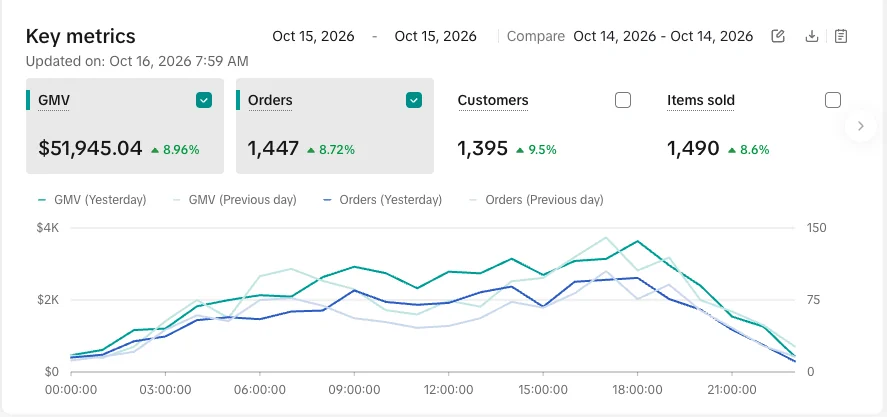Click the 8.6% Items sold change
Viewport: 887px width, 417px height.
click(748, 150)
